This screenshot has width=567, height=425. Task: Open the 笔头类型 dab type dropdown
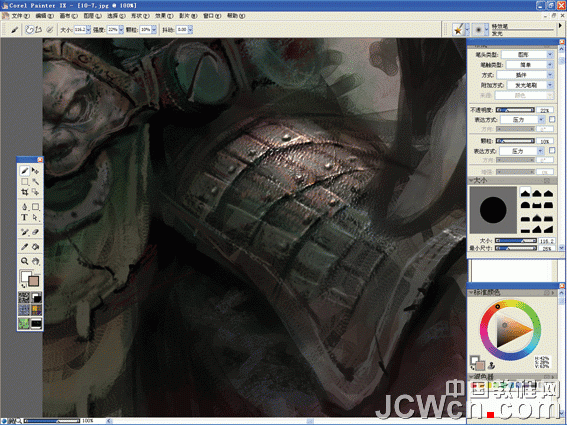click(528, 55)
